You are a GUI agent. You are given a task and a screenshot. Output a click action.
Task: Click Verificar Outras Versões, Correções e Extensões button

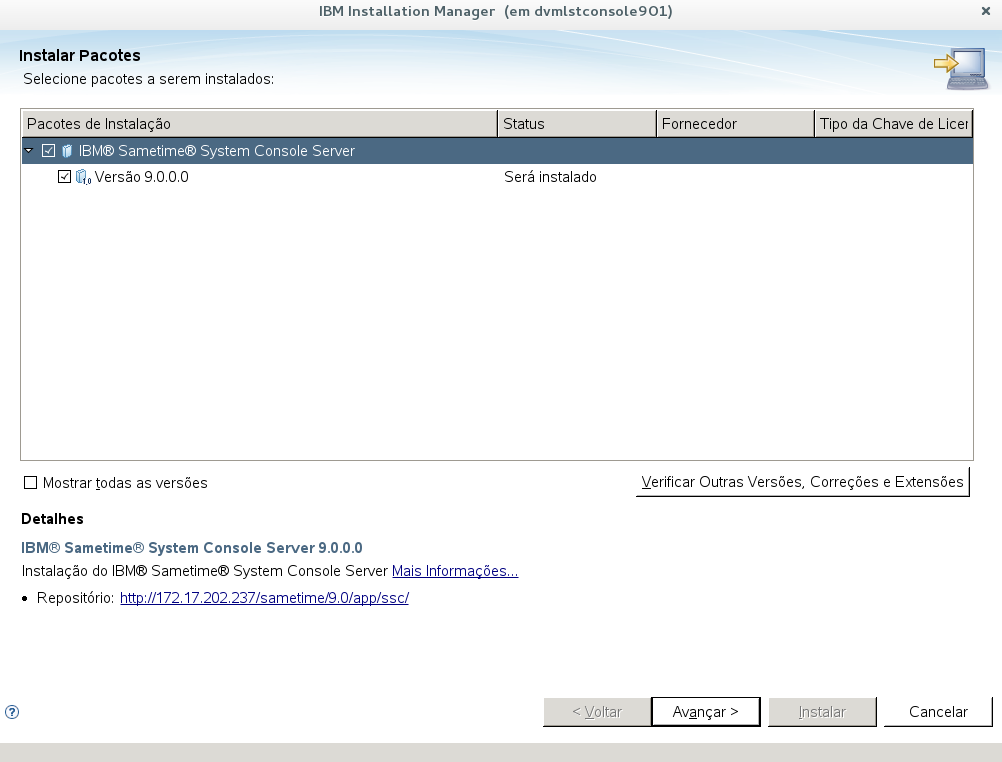tap(803, 482)
